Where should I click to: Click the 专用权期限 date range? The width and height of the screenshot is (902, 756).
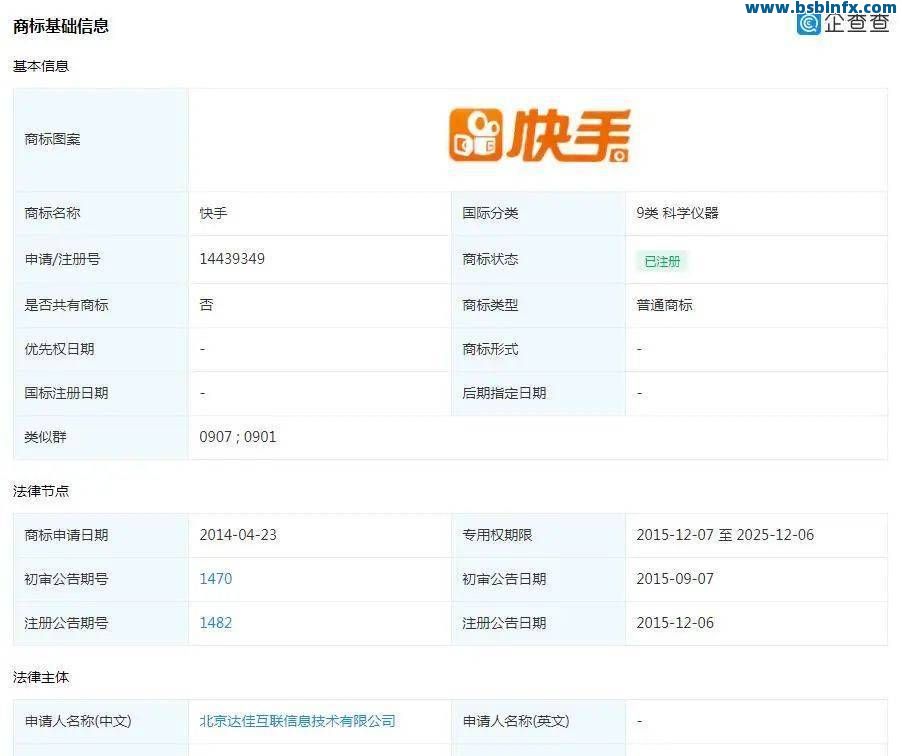(x=727, y=535)
